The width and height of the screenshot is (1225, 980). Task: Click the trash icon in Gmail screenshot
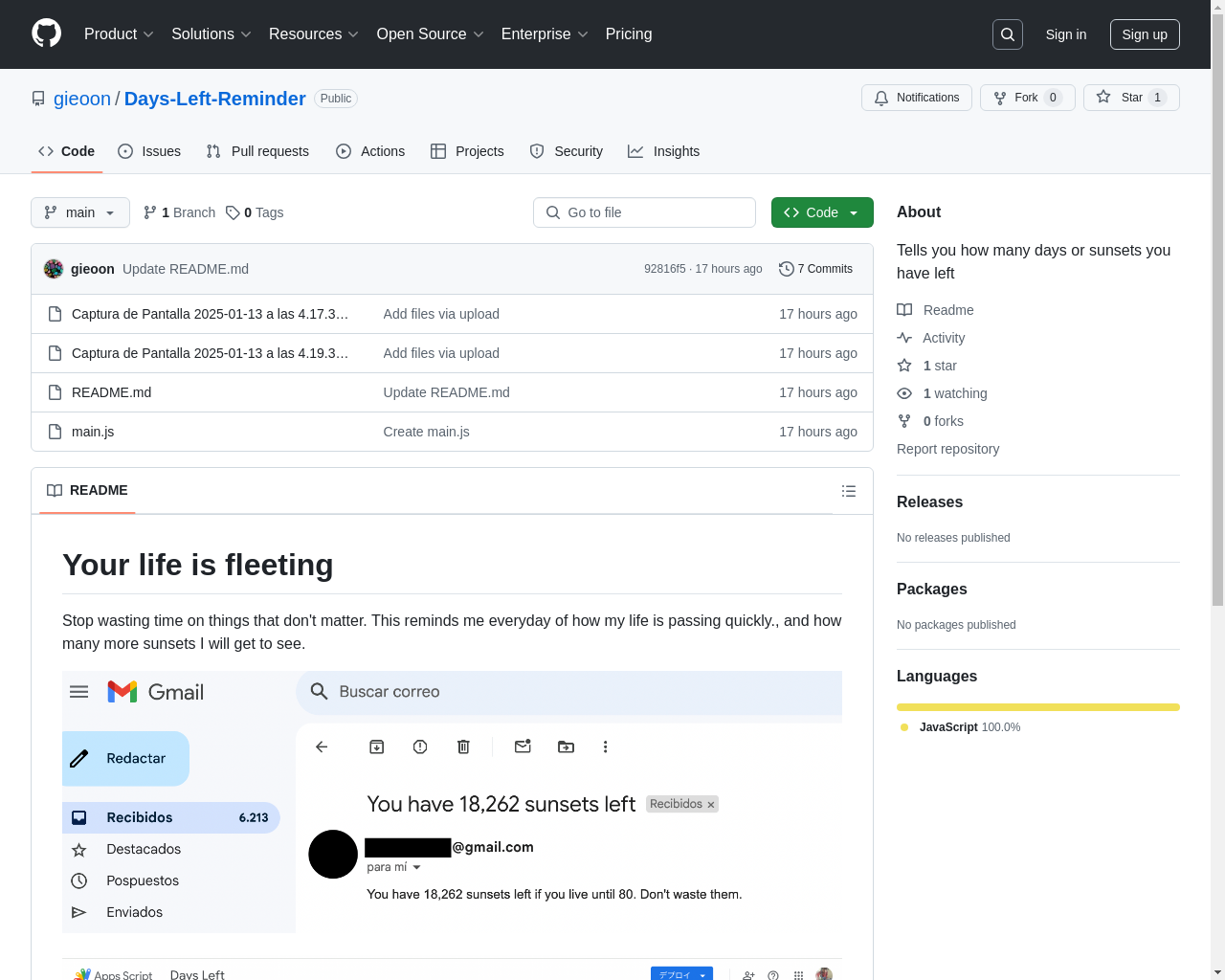pyautogui.click(x=463, y=746)
